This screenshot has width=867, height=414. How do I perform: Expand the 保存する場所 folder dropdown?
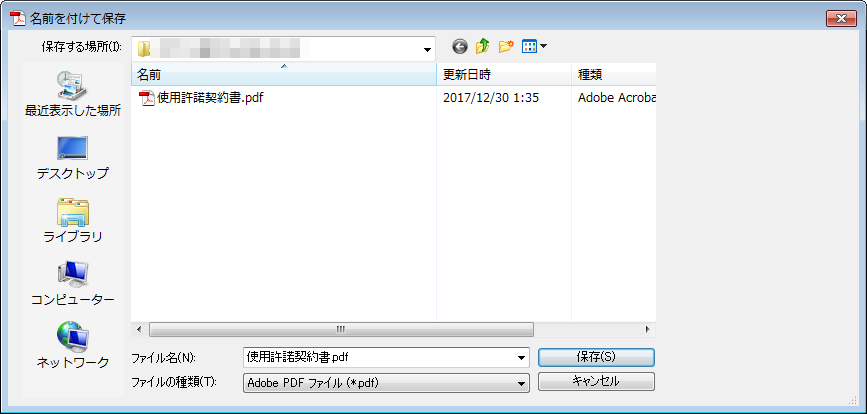pos(427,49)
